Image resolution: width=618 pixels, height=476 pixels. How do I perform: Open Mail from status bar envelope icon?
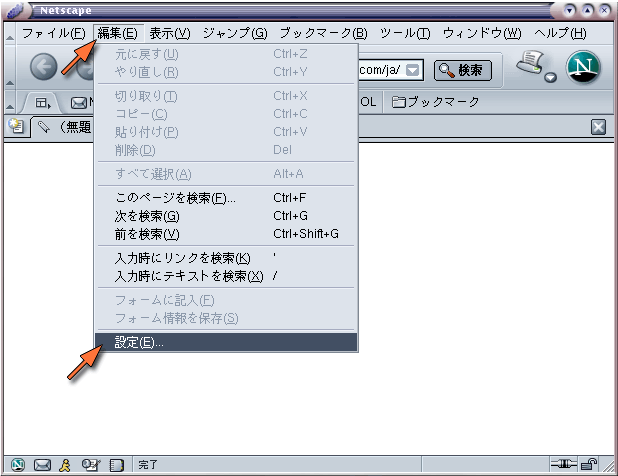42,465
